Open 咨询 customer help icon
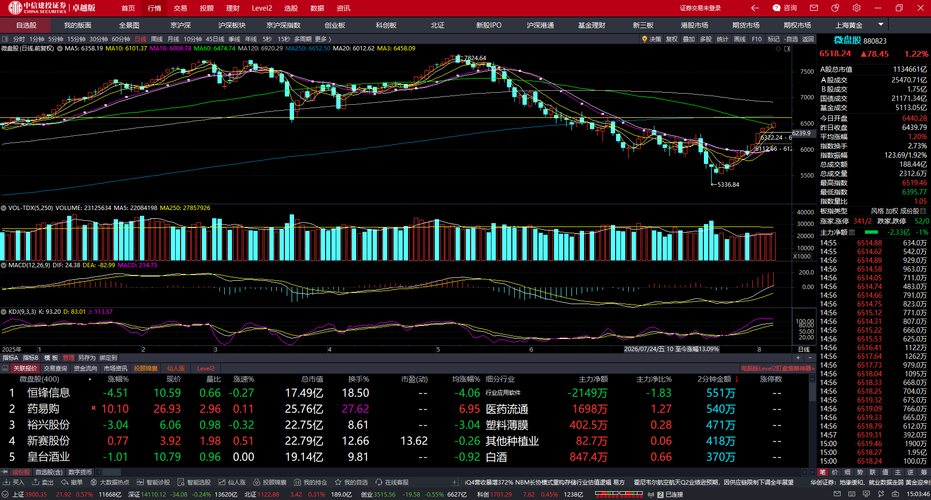The height and width of the screenshot is (500, 931). coord(784,8)
